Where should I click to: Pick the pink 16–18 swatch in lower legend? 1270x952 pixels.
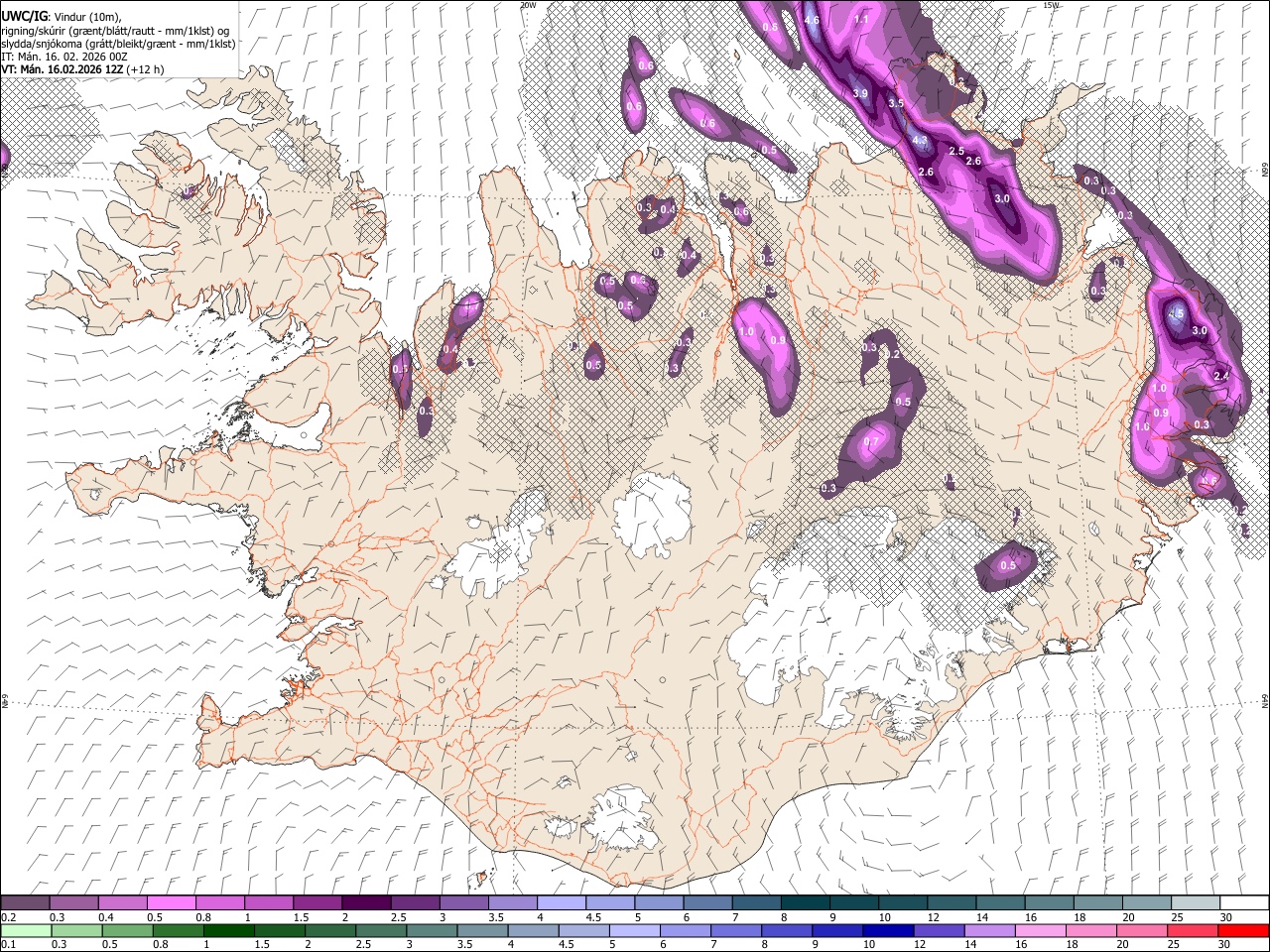[1040, 930]
